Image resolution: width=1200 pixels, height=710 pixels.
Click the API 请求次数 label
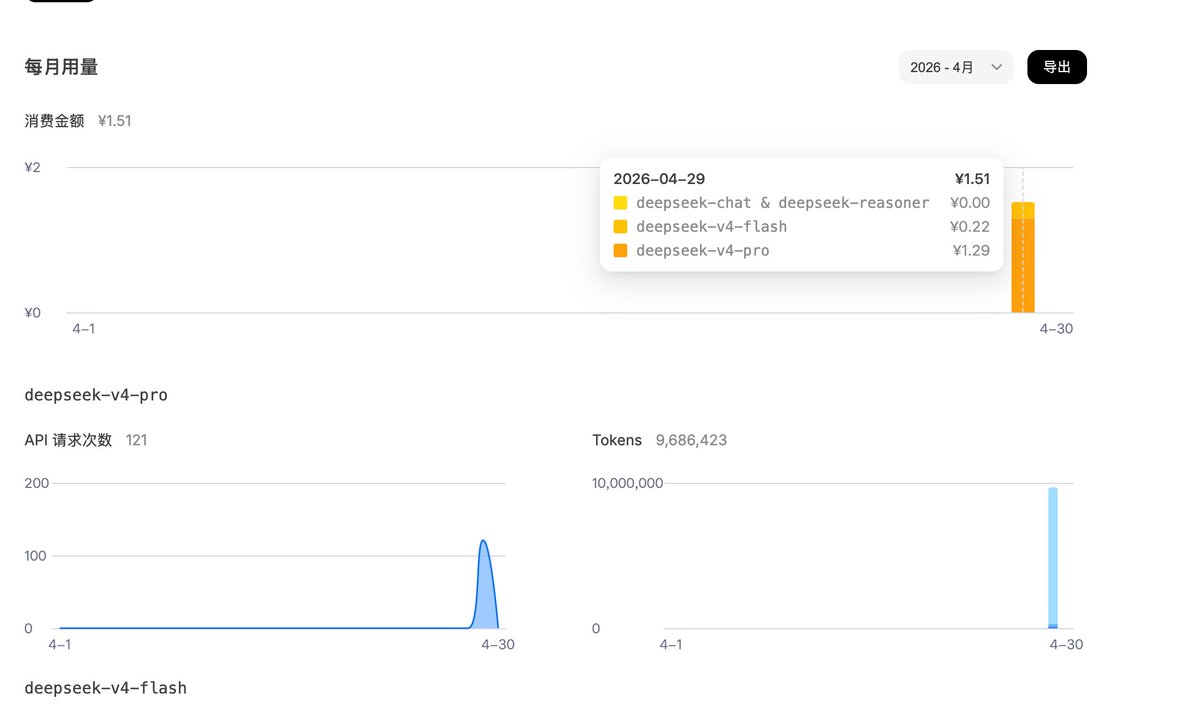(68, 440)
